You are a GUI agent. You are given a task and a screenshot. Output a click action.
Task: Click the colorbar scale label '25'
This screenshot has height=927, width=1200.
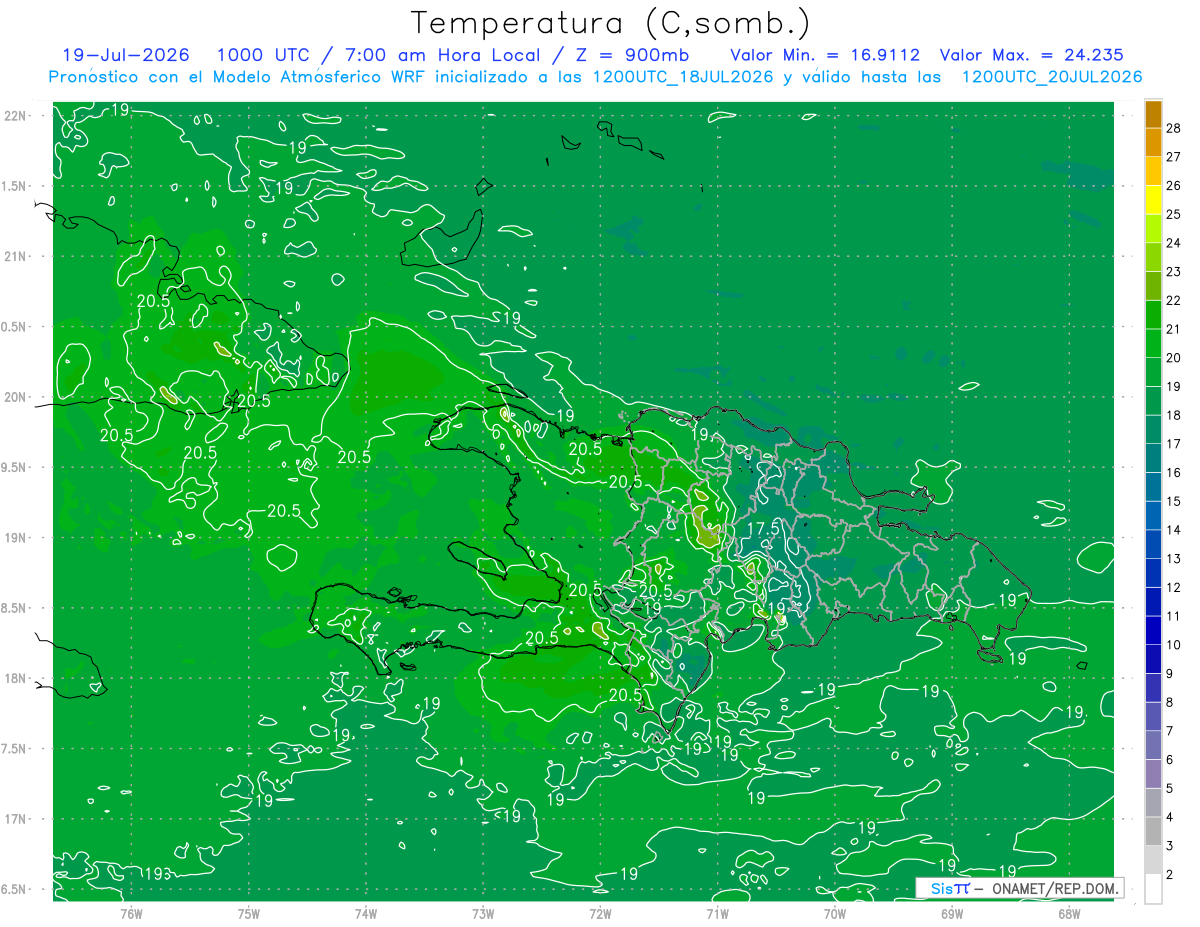1174,214
